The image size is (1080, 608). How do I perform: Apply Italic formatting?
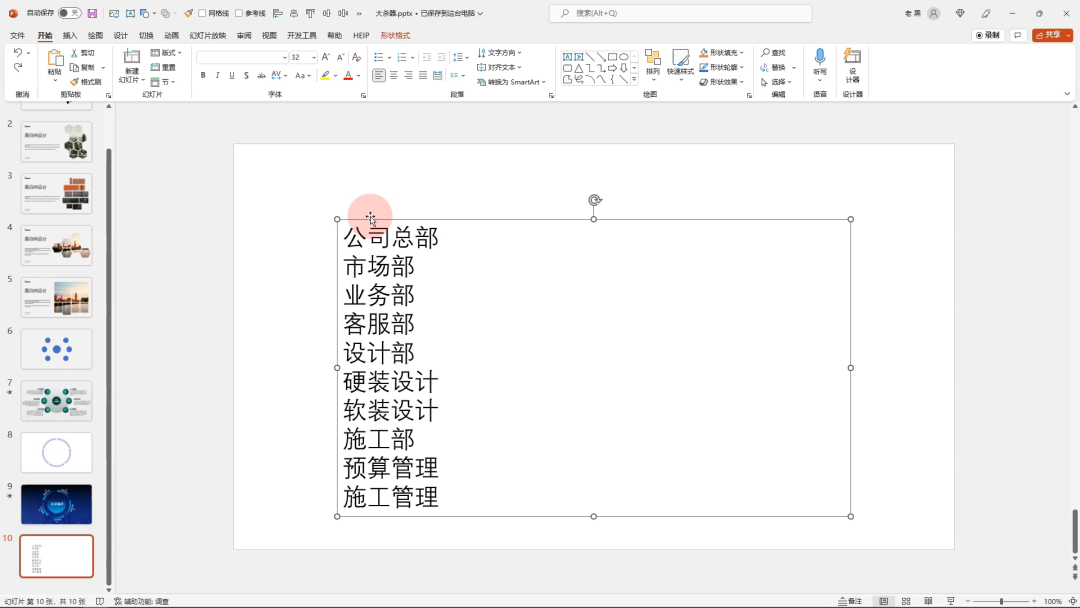218,75
